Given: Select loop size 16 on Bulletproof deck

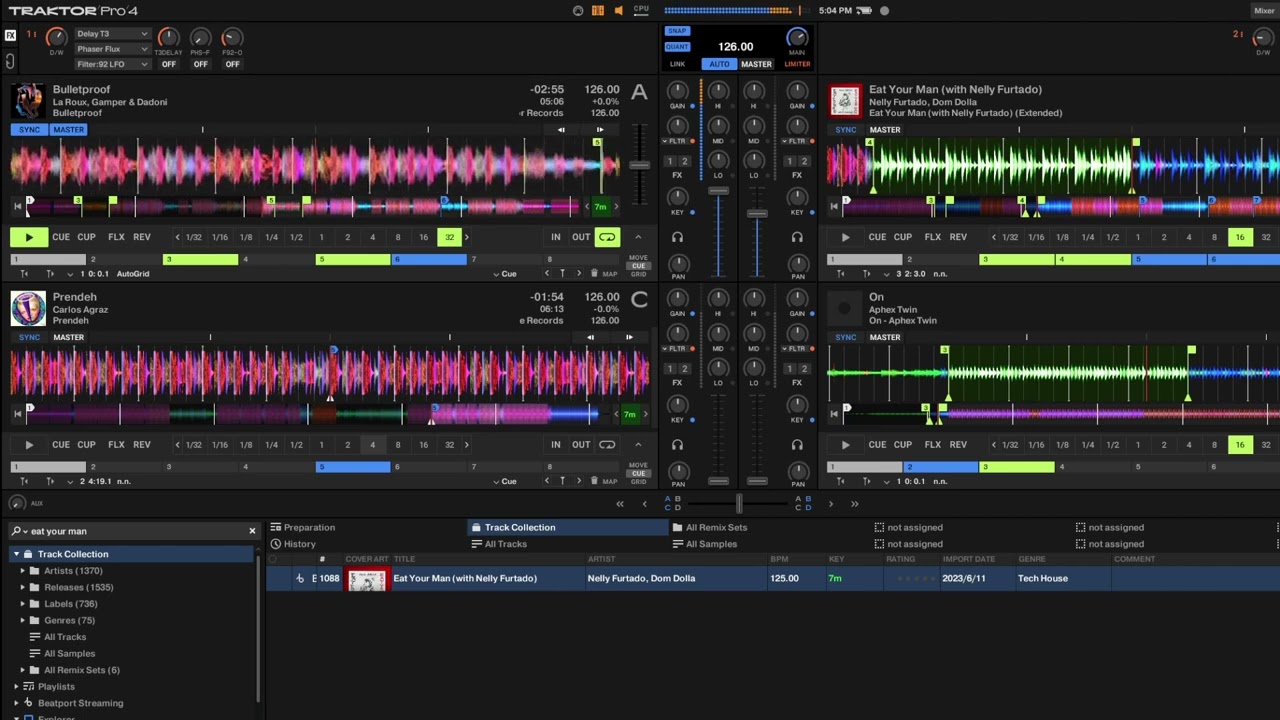Looking at the screenshot, I should tap(423, 237).
